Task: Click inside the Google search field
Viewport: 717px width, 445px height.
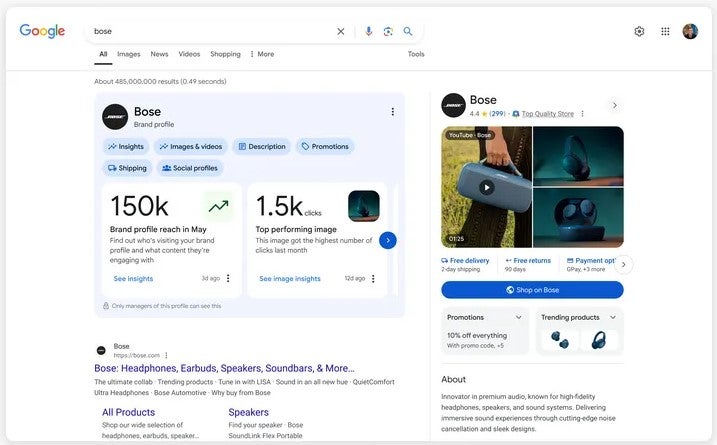Action: tap(210, 31)
